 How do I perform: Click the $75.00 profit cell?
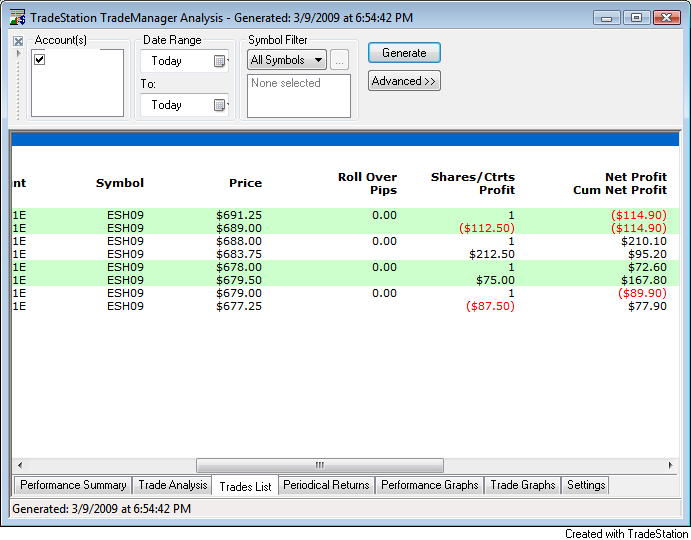495,280
